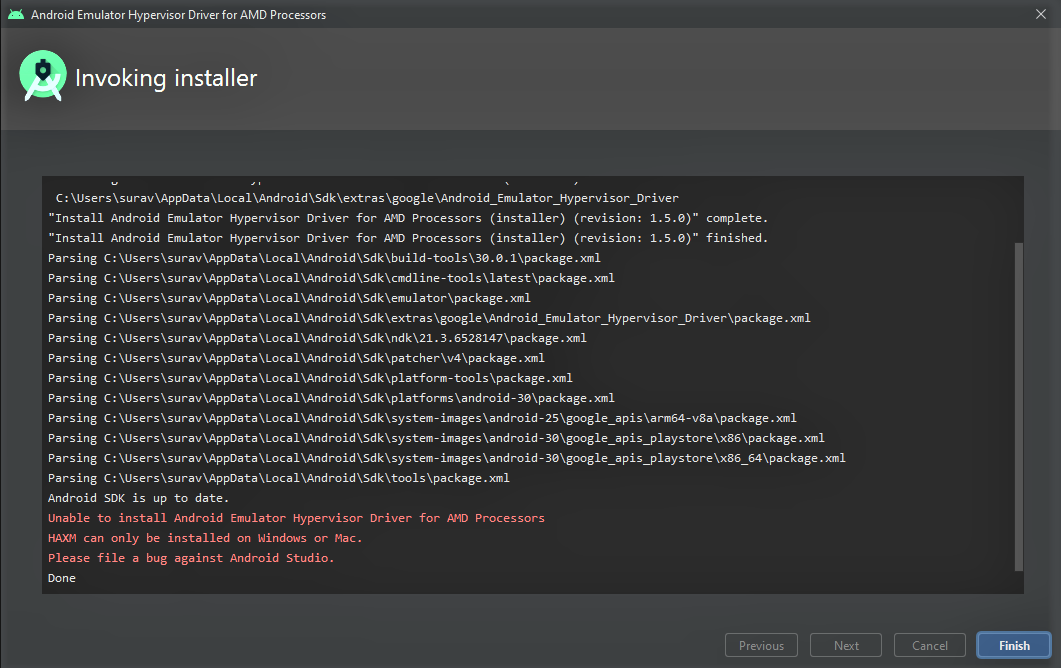Click the path line ending extras\google\Android_Emulator_Hypervisor_Driver

(x=367, y=198)
